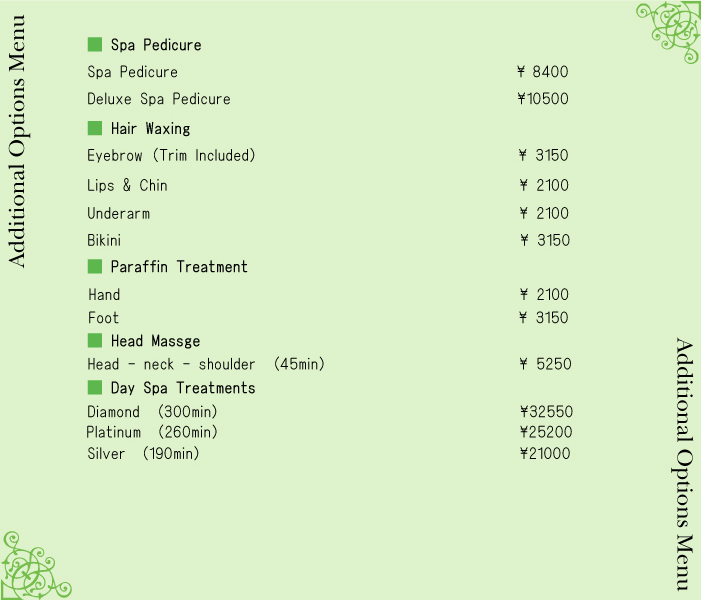Screen dimensions: 701x600
Task: Pick the Underarm waxing option
Action: click(x=118, y=213)
